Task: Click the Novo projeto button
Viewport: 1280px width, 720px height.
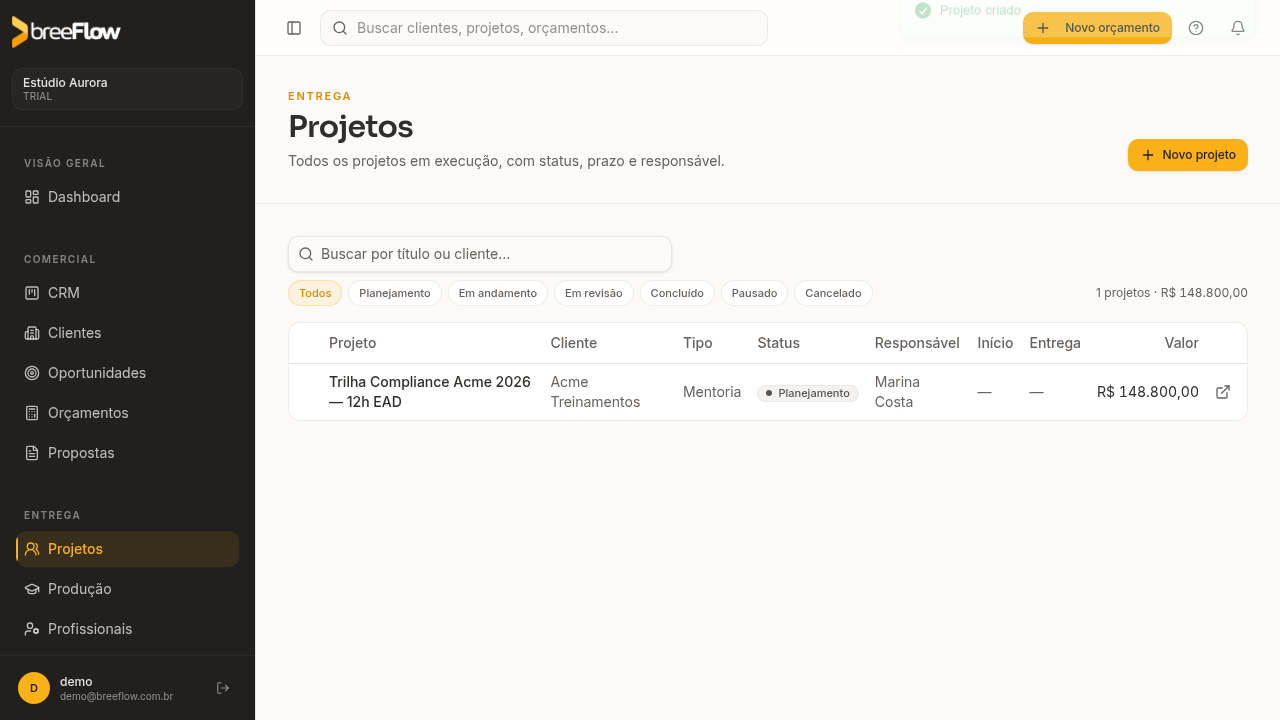Action: 1188,155
